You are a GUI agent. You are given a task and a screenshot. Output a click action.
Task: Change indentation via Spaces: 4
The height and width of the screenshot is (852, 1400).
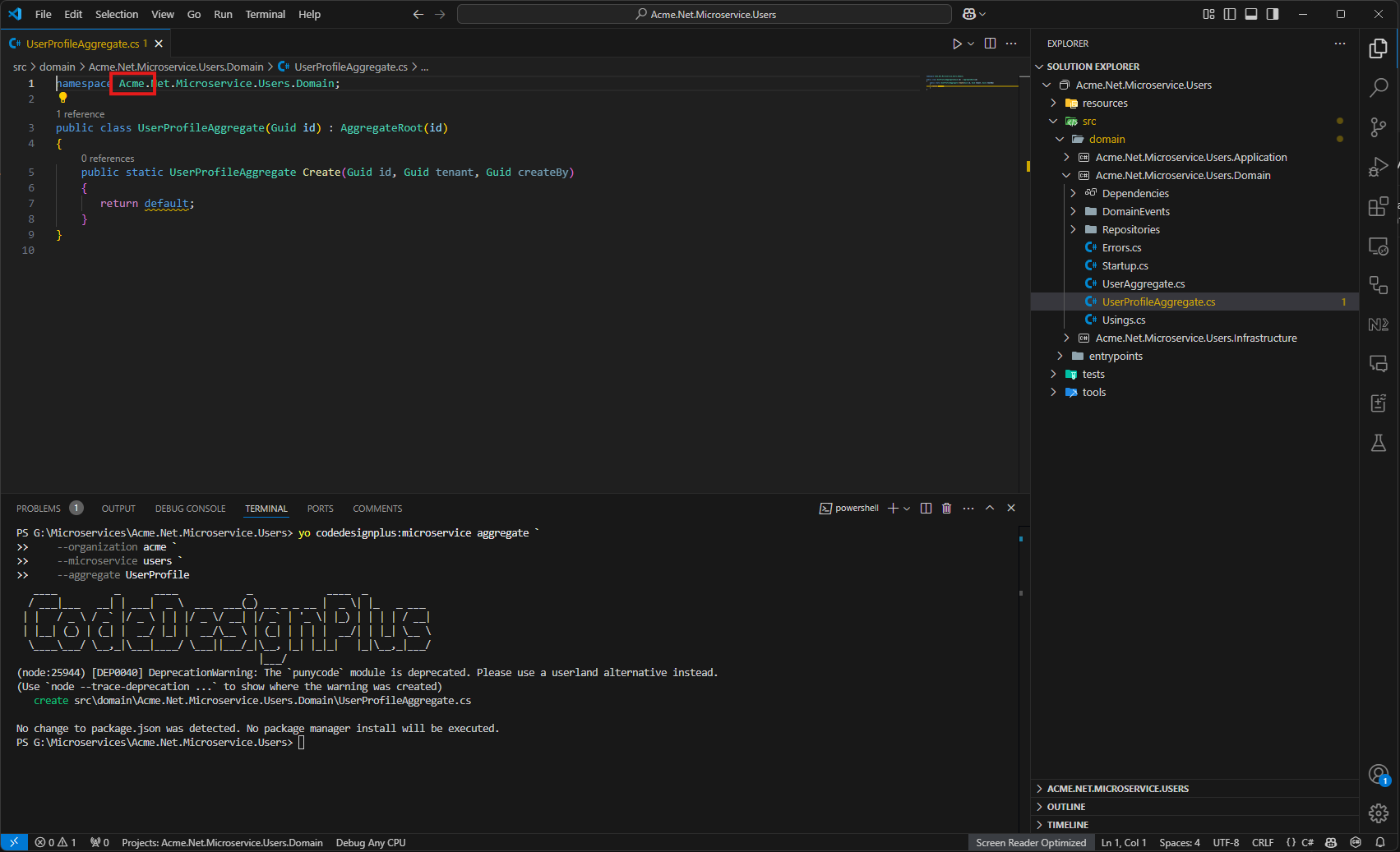pos(1180,842)
